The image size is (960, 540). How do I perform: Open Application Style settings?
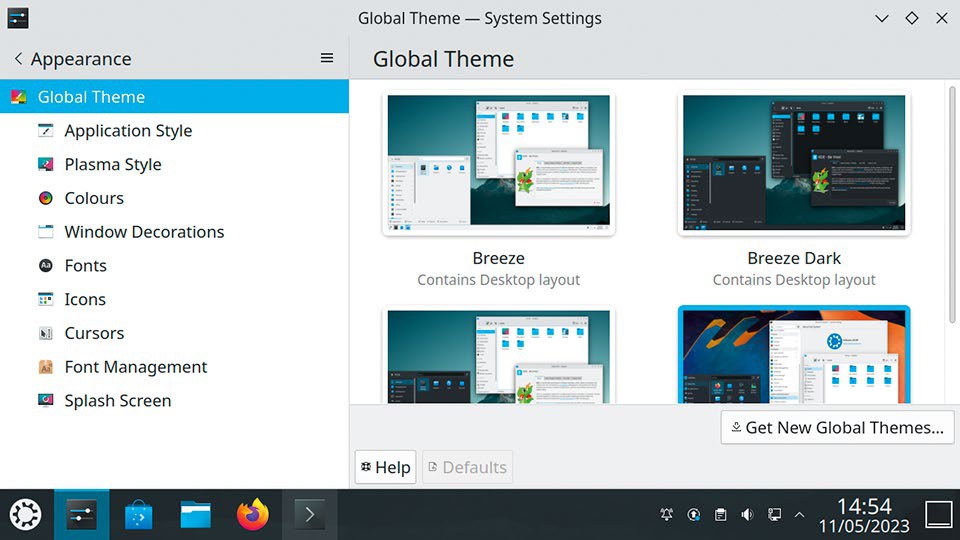pyautogui.click(x=174, y=130)
